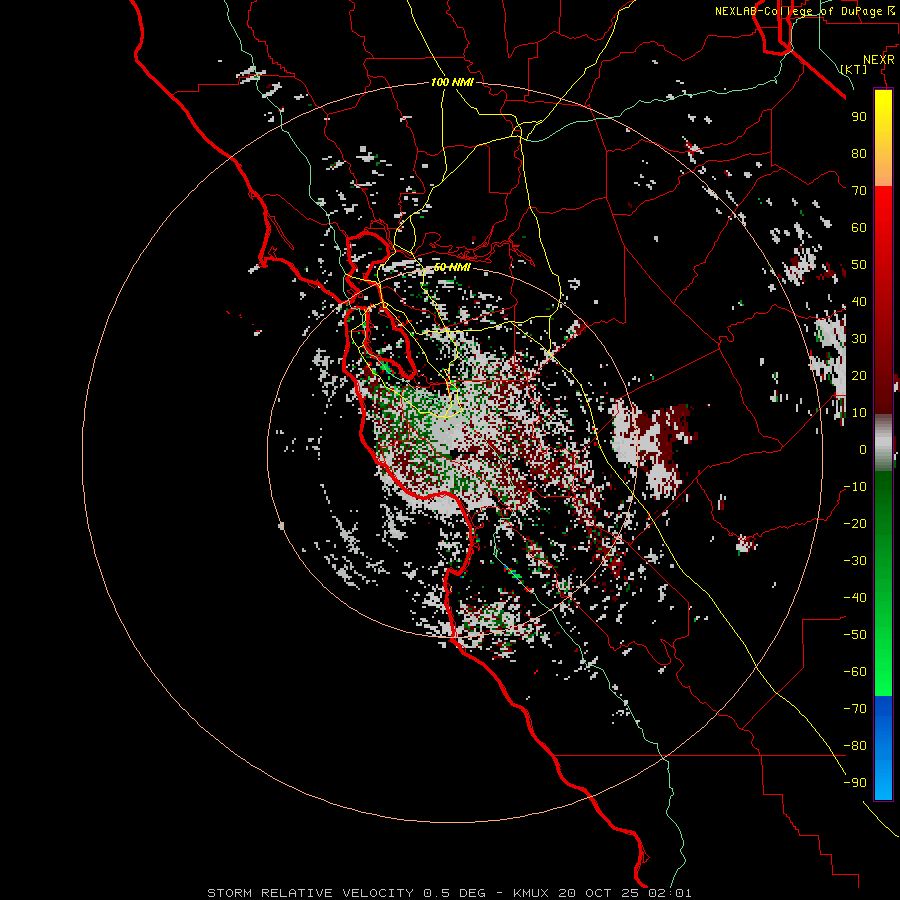Click the 0 value on the velocity scale

[863, 449]
